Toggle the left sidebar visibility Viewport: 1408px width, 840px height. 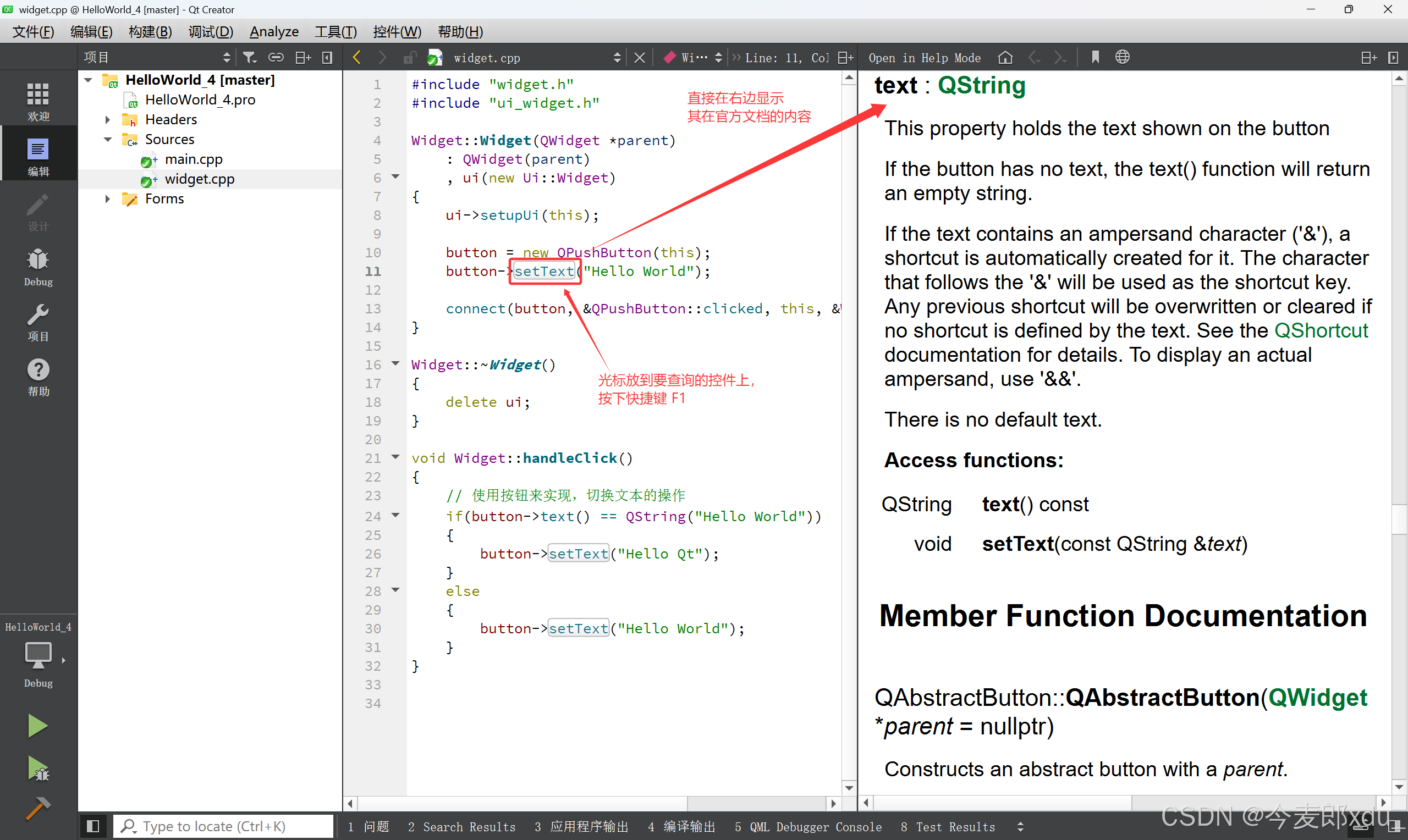(x=94, y=826)
